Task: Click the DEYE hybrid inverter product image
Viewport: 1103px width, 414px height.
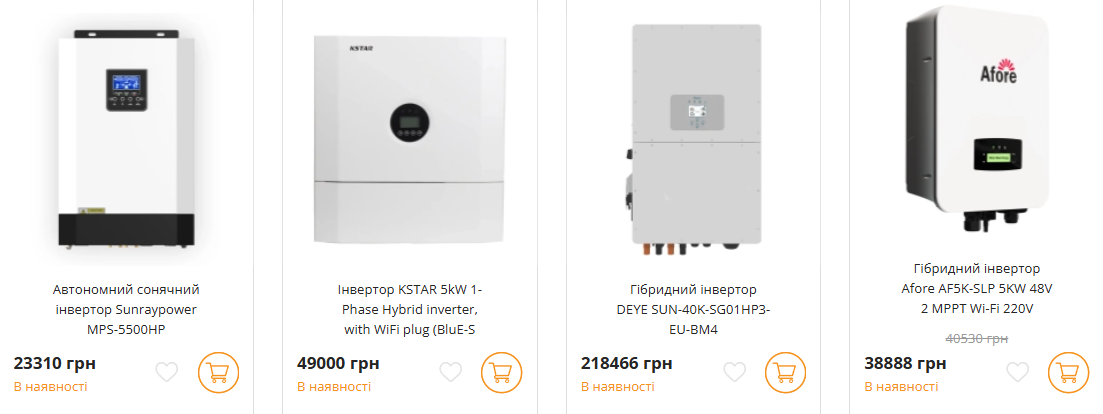Action: coord(693,138)
